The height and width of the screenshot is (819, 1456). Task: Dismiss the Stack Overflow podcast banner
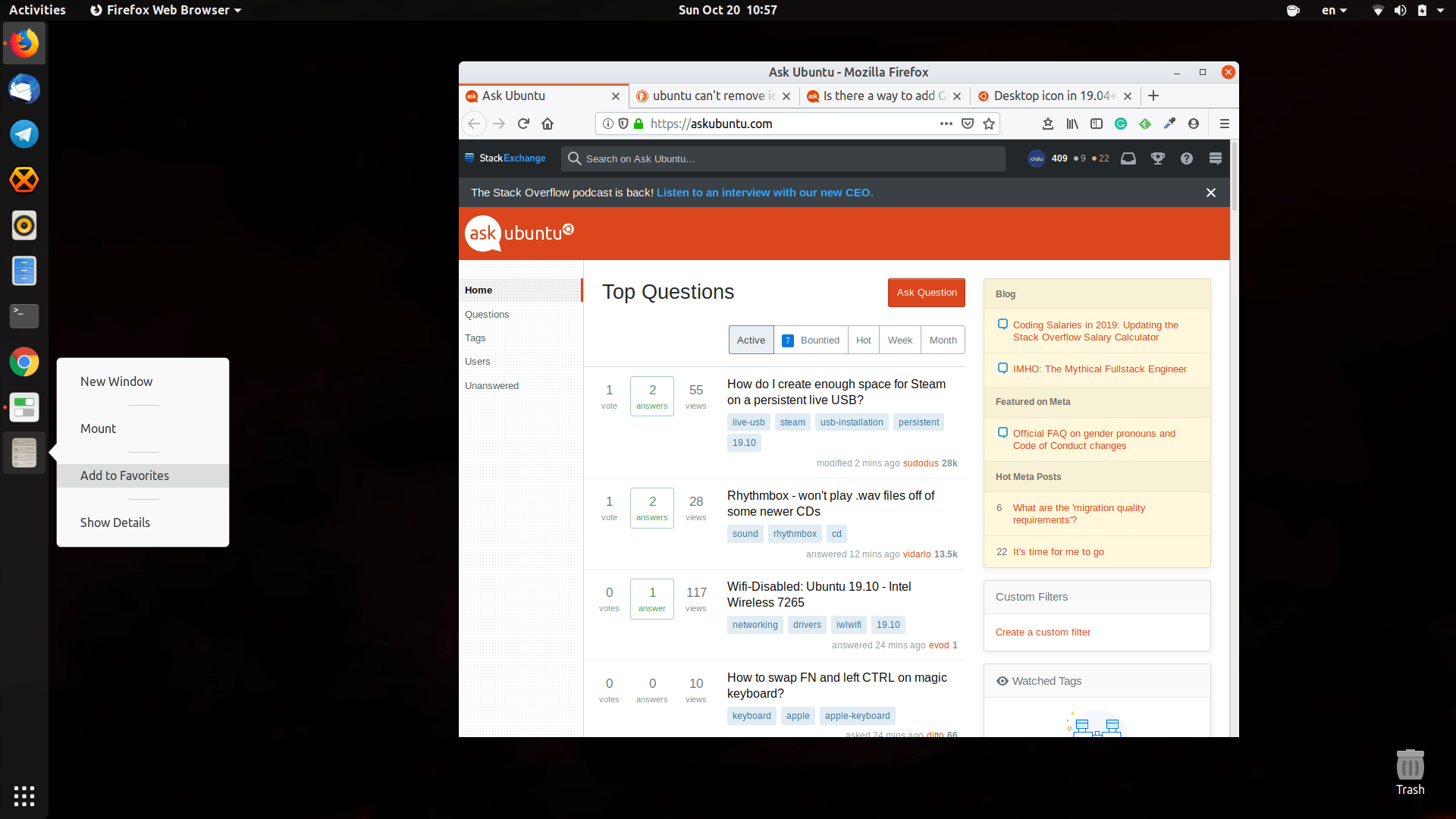(x=1211, y=193)
